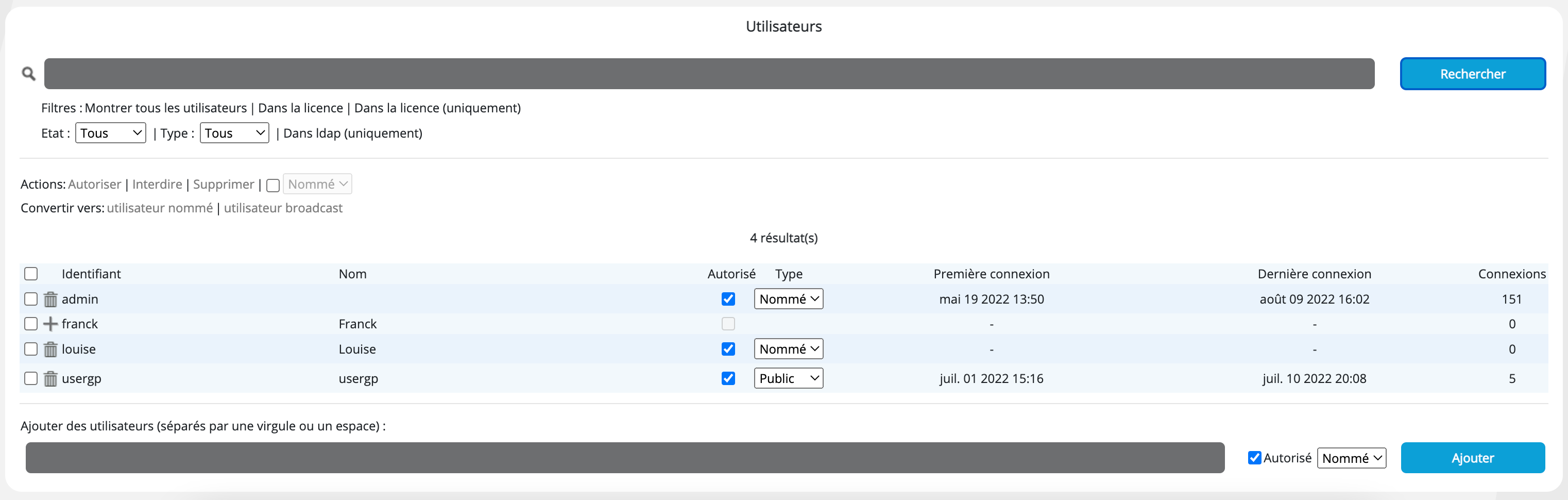The width and height of the screenshot is (1568, 500).
Task: Click the trash icon for usergp
Action: [50, 379]
